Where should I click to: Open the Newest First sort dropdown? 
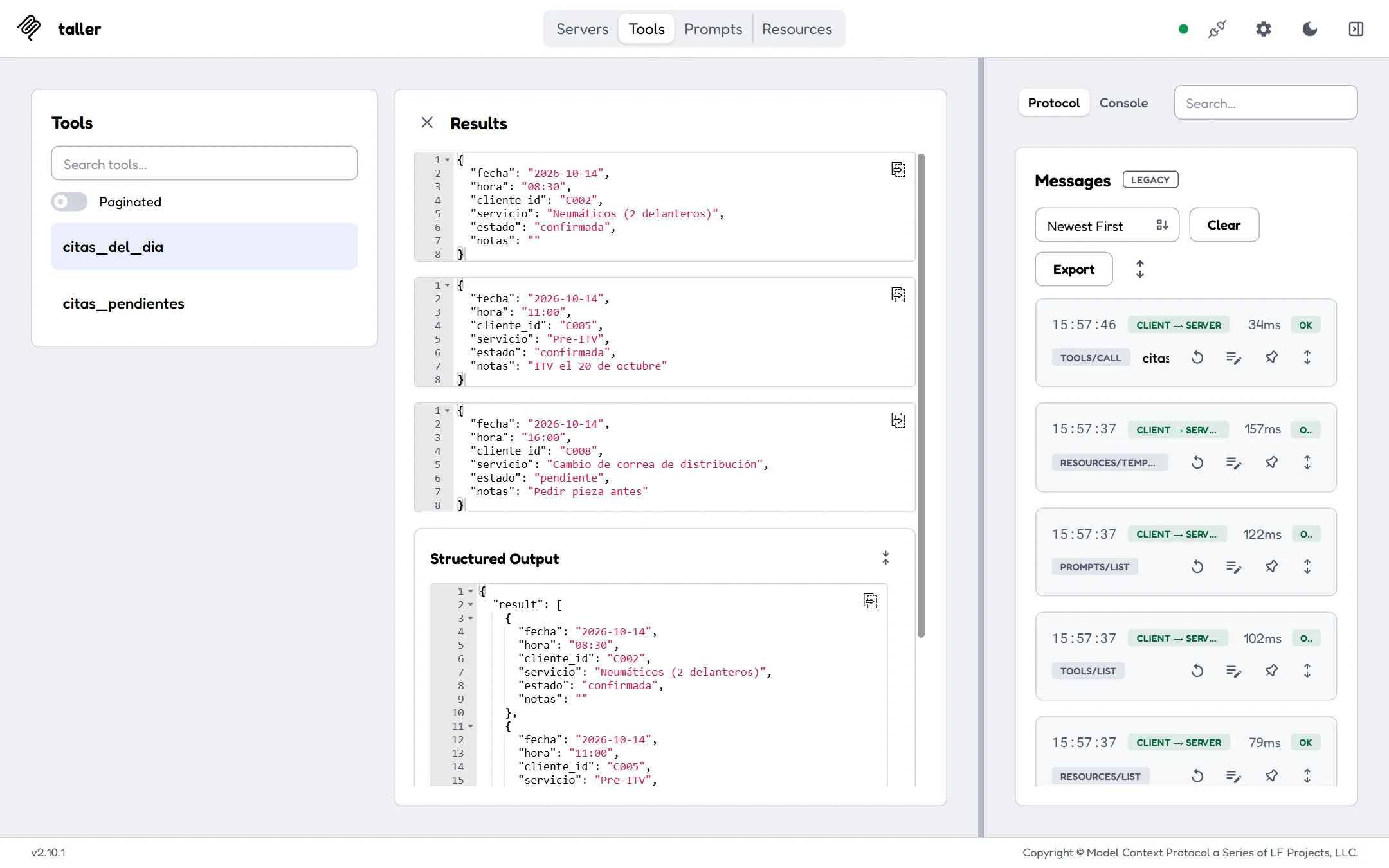[x=1107, y=225]
